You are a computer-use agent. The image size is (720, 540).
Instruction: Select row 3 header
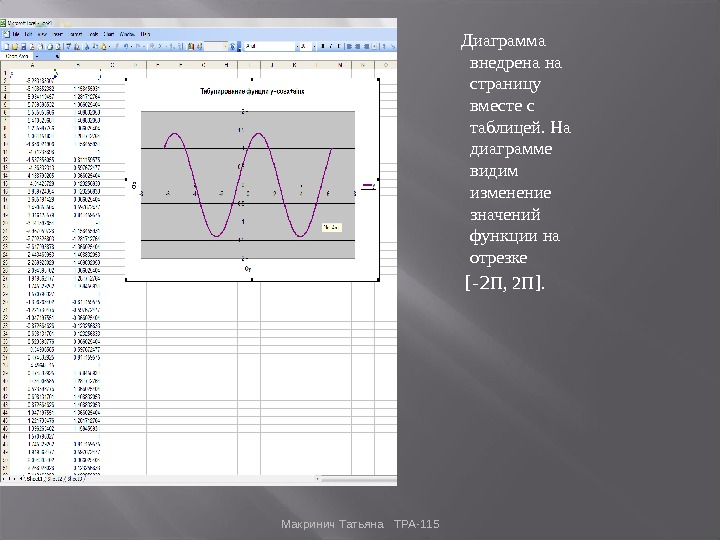pyautogui.click(x=5, y=88)
